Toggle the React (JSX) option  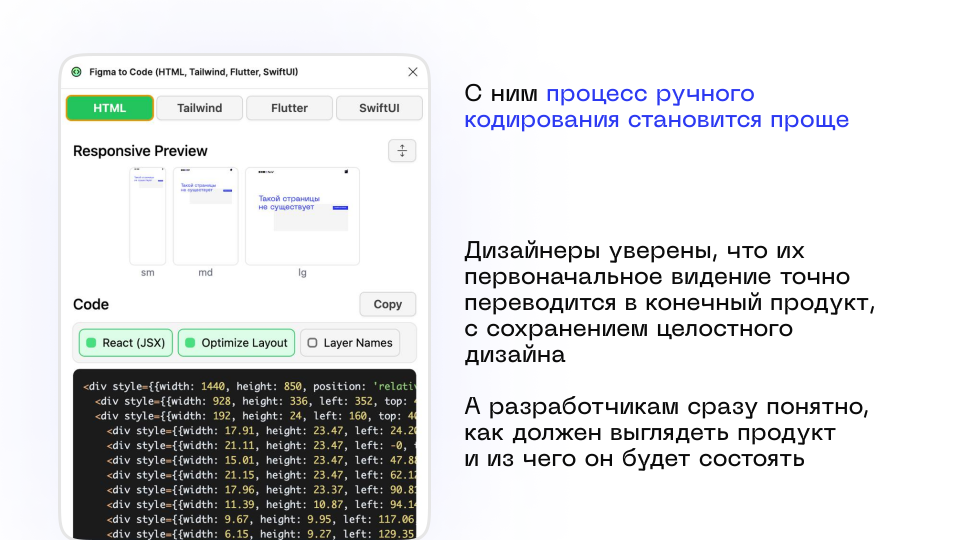coord(126,343)
